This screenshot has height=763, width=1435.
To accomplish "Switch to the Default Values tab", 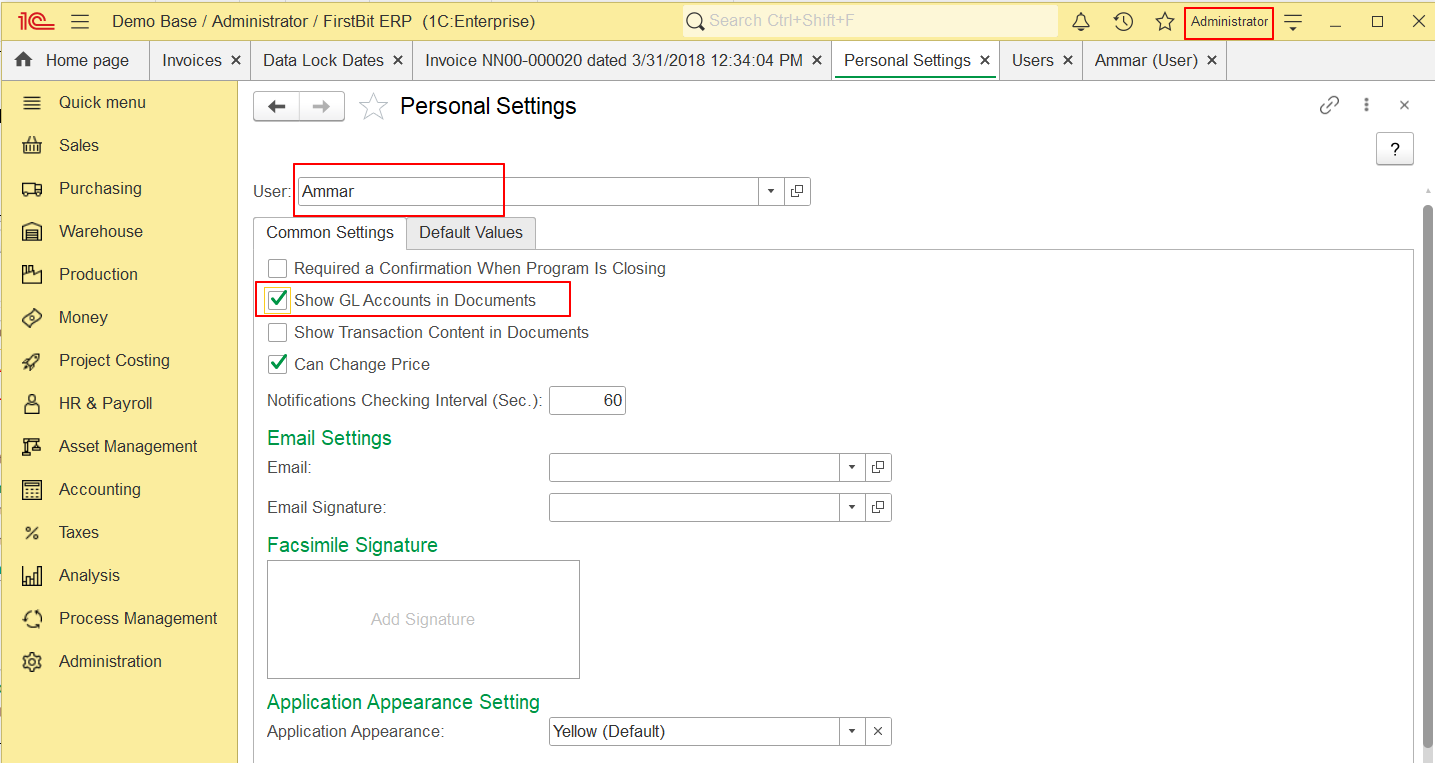I will point(471,233).
